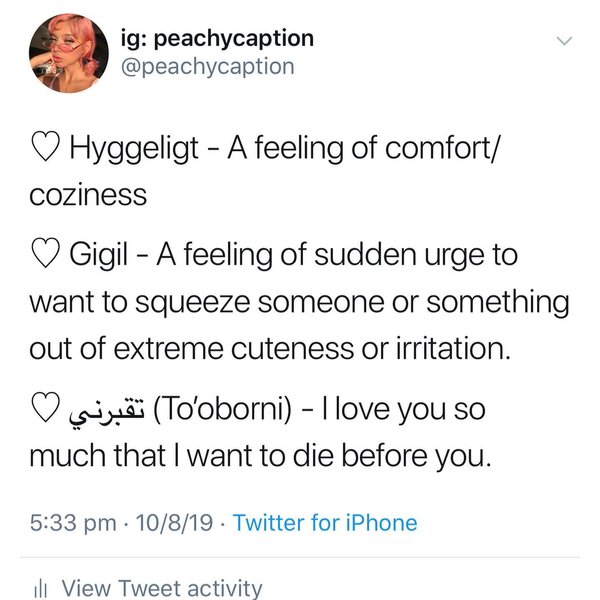Viewport: 600px width, 600px height.
Task: Click the 10/8/19 tweet date
Action: point(168,522)
